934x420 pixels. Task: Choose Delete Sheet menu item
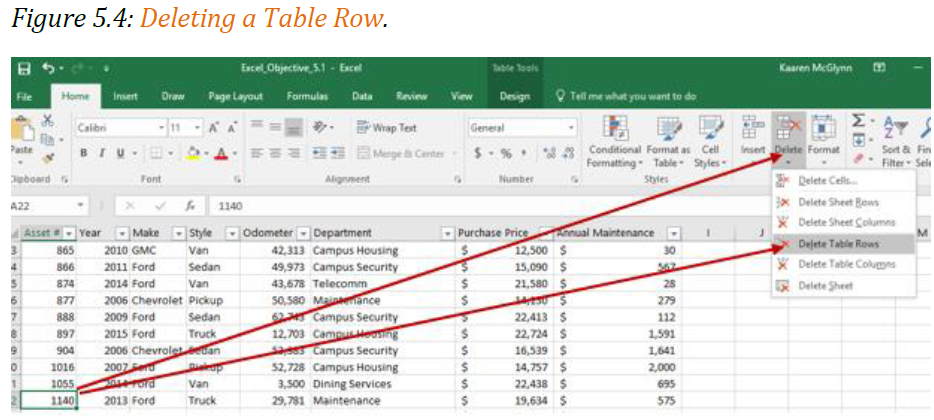[843, 285]
